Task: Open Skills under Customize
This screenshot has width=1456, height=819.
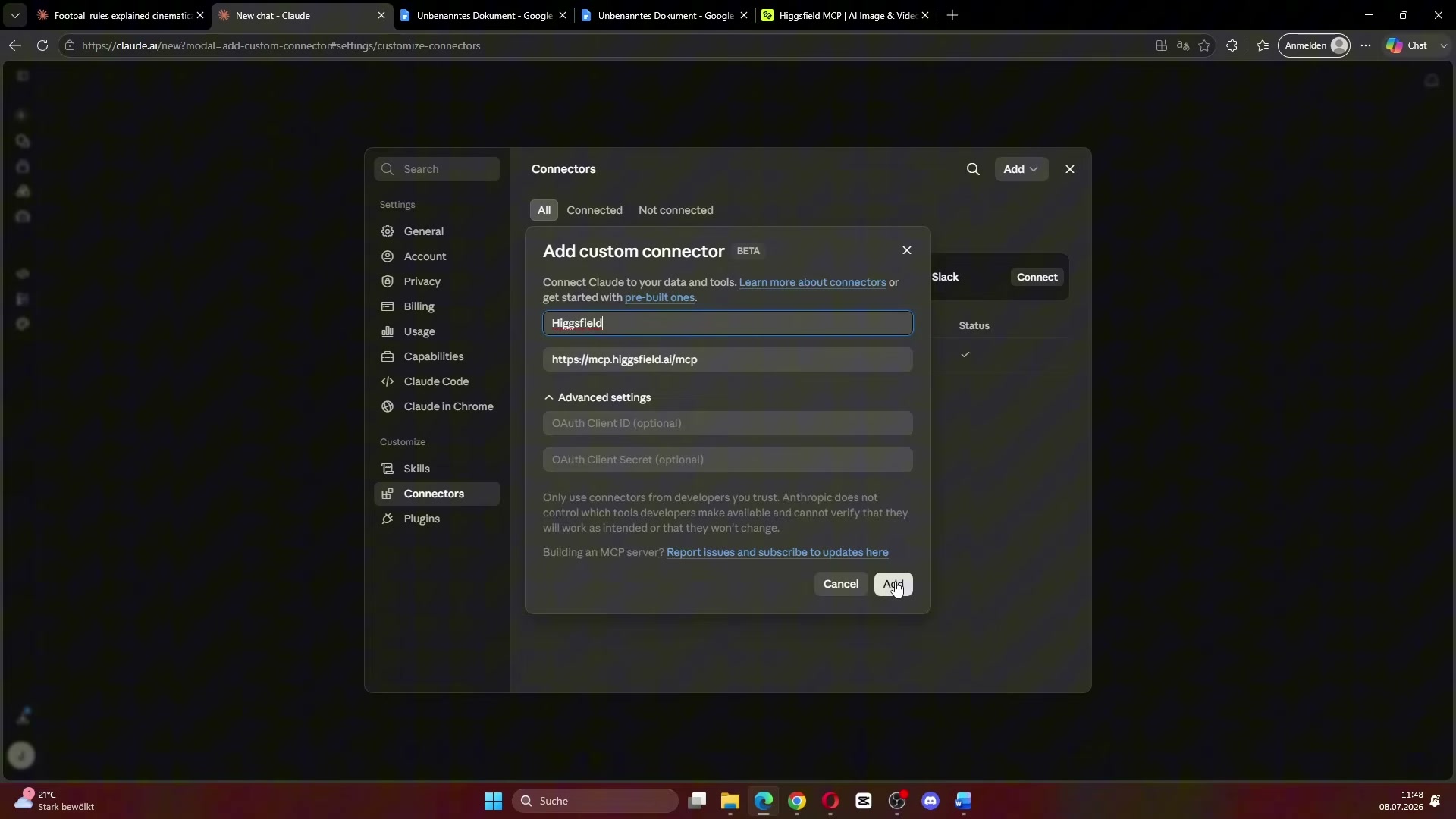Action: (x=437, y=469)
